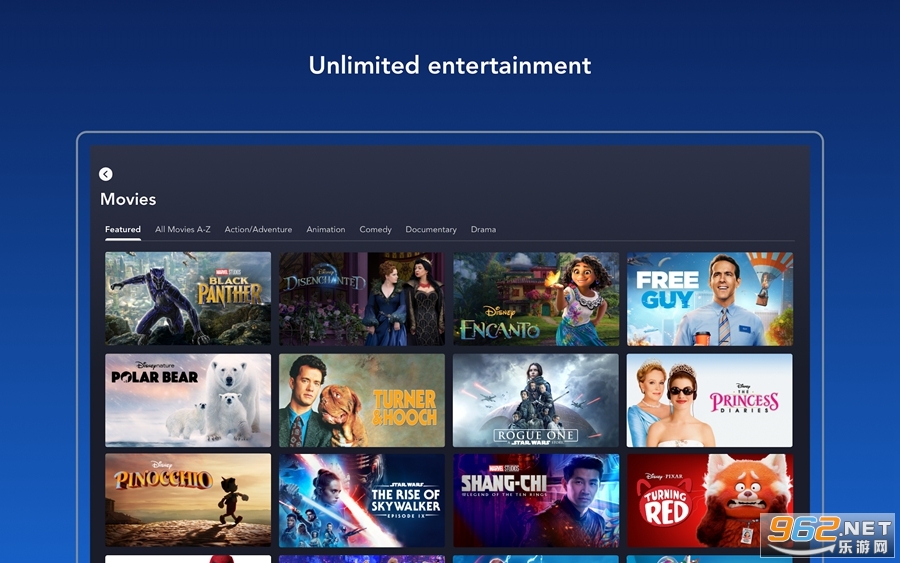Viewport: 900px width, 563px height.
Task: Select the Encanto movie poster
Action: coord(536,298)
